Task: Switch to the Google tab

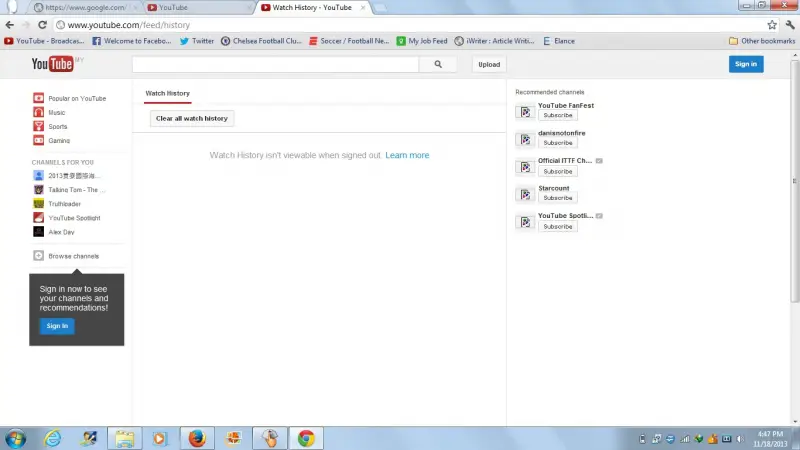Action: tap(85, 8)
